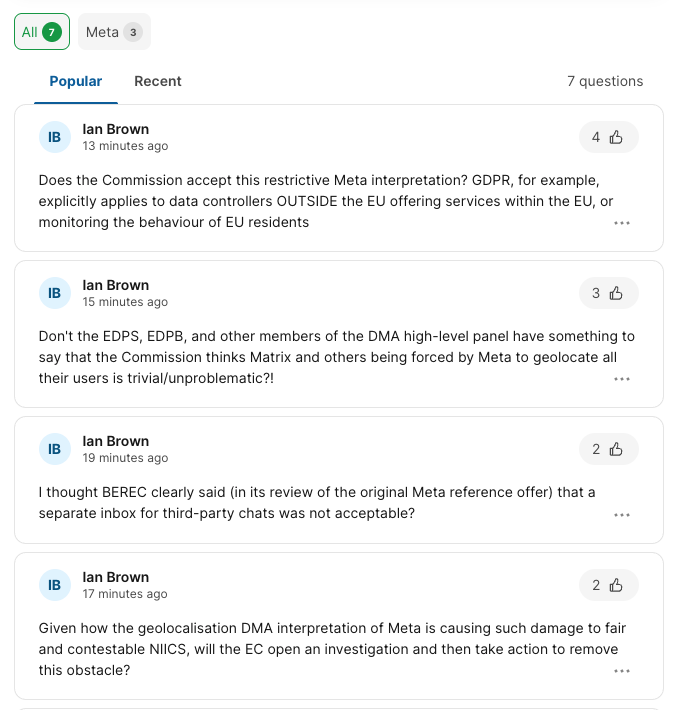Click the '7 questions' count label

[605, 81]
